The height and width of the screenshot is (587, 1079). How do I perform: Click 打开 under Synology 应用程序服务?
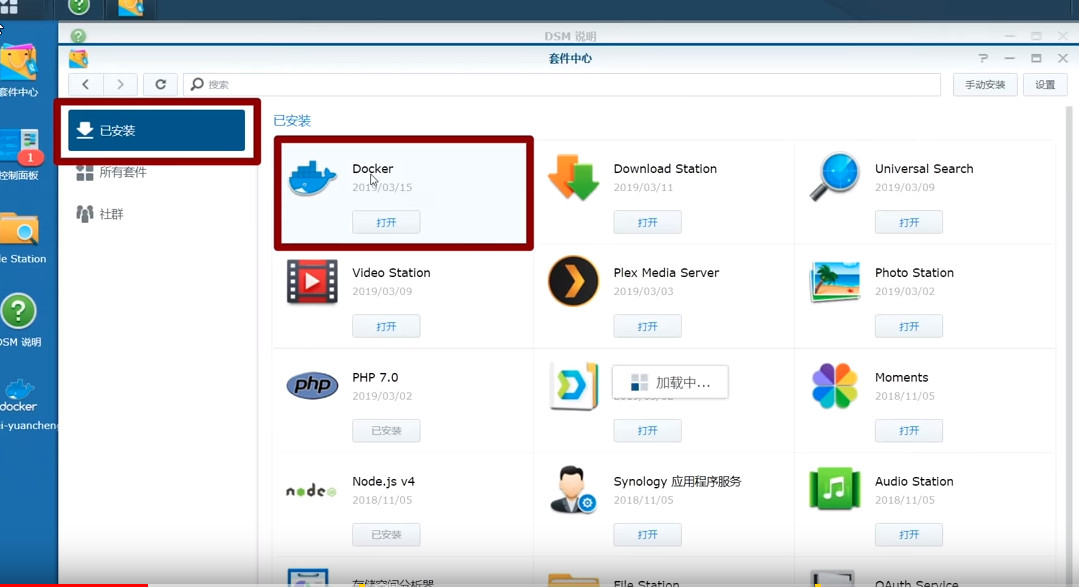pos(648,534)
